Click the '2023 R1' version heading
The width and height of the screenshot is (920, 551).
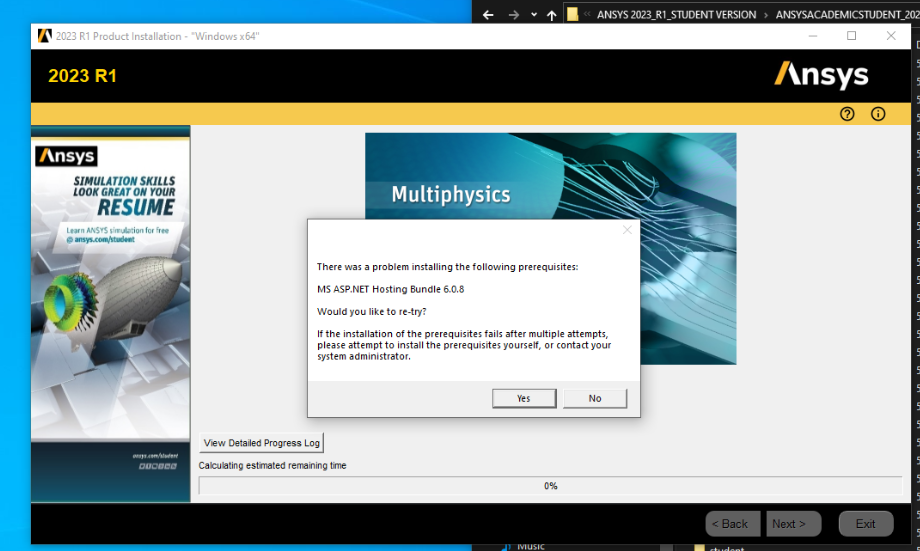tap(82, 76)
